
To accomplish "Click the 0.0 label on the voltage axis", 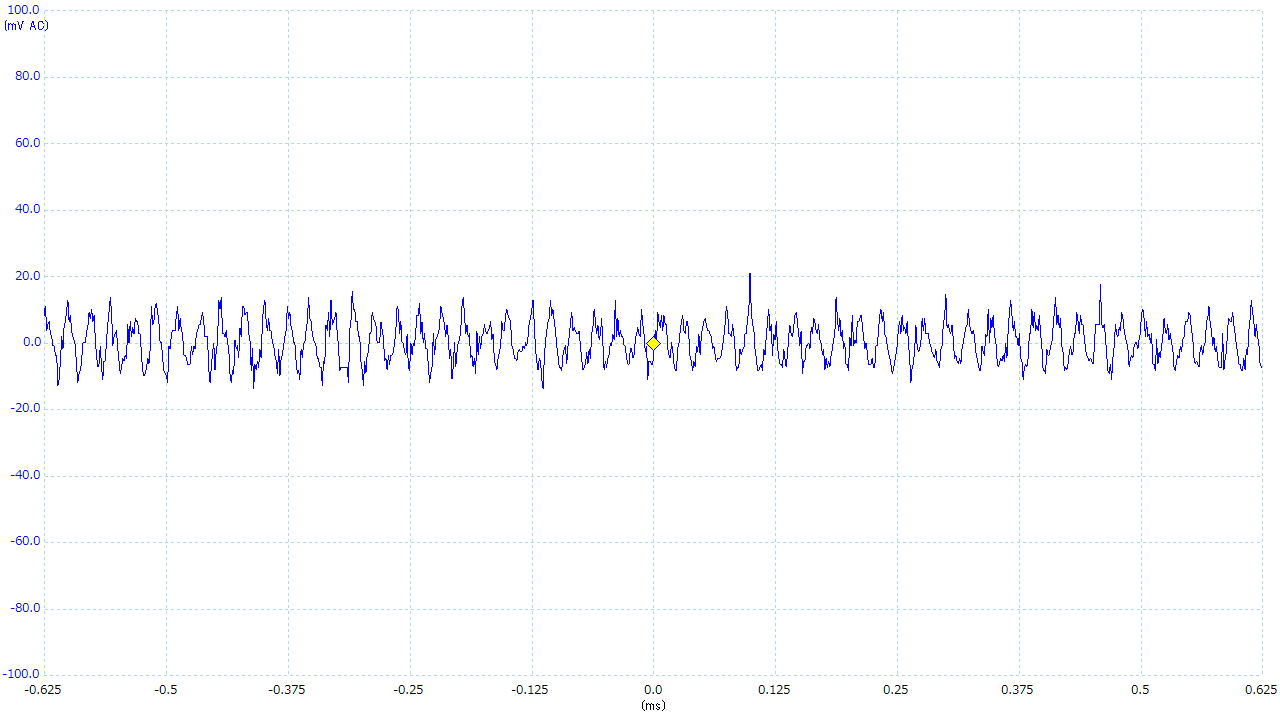I will tap(29, 343).
